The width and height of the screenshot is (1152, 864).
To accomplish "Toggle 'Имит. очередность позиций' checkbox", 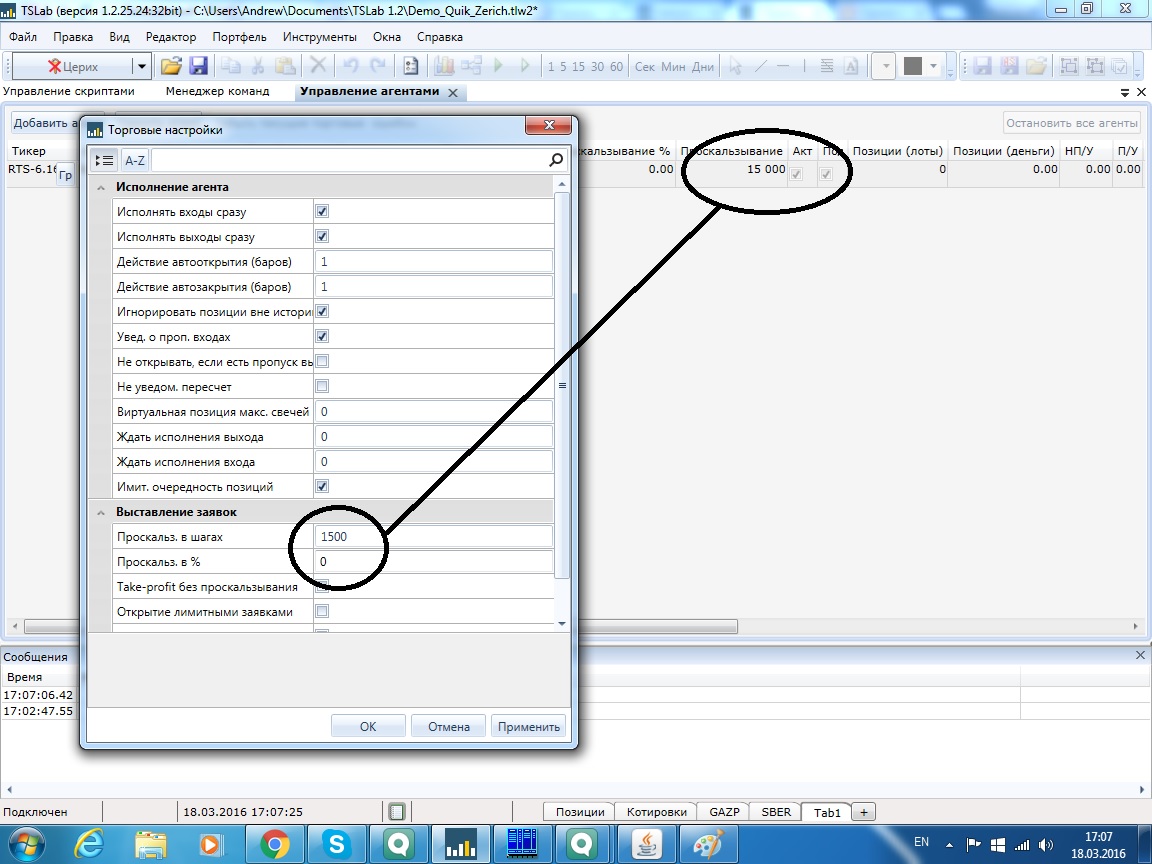I will [x=322, y=487].
